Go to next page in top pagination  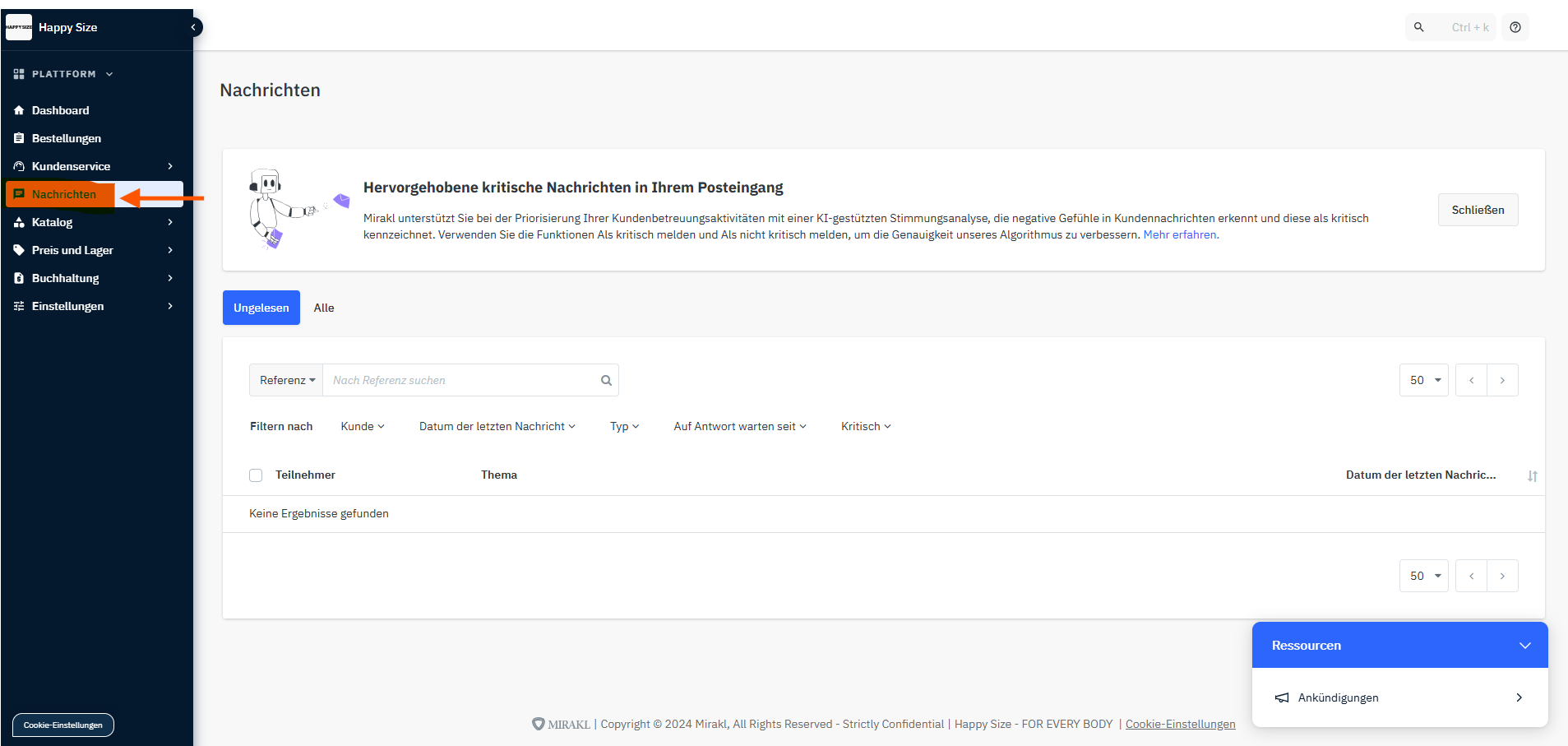[1502, 380]
